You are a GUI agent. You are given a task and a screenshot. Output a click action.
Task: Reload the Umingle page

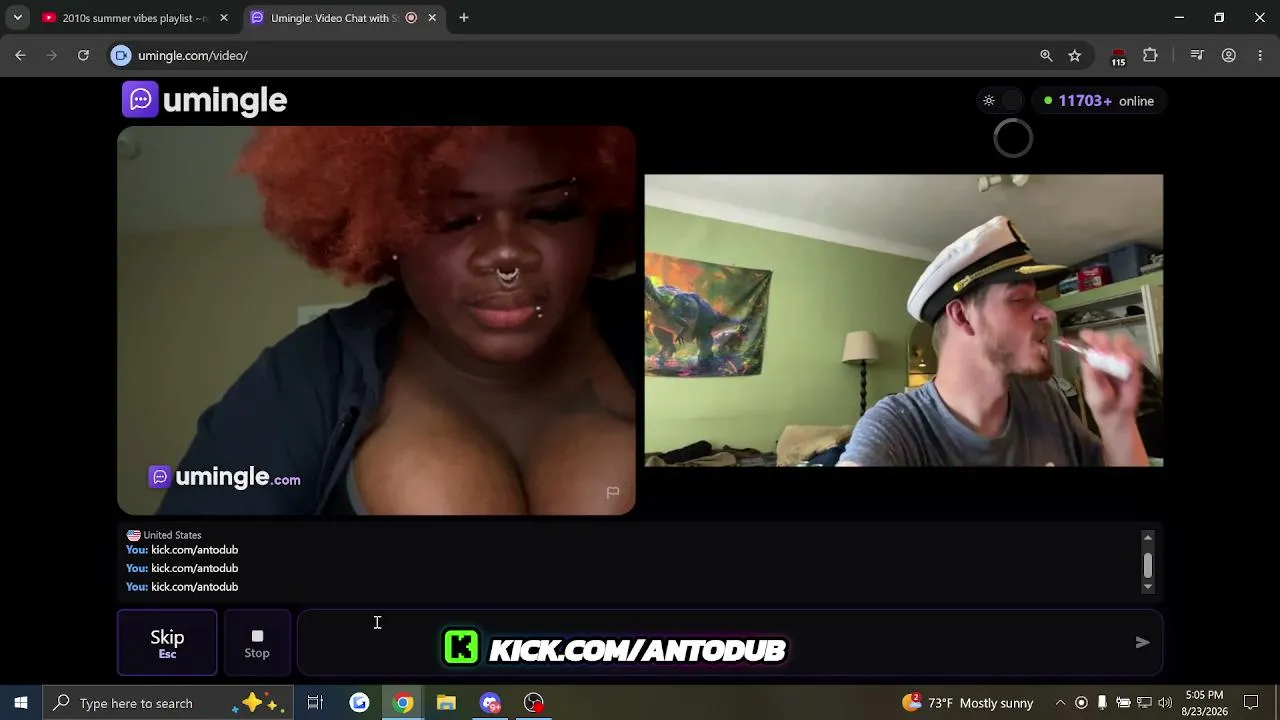click(84, 56)
